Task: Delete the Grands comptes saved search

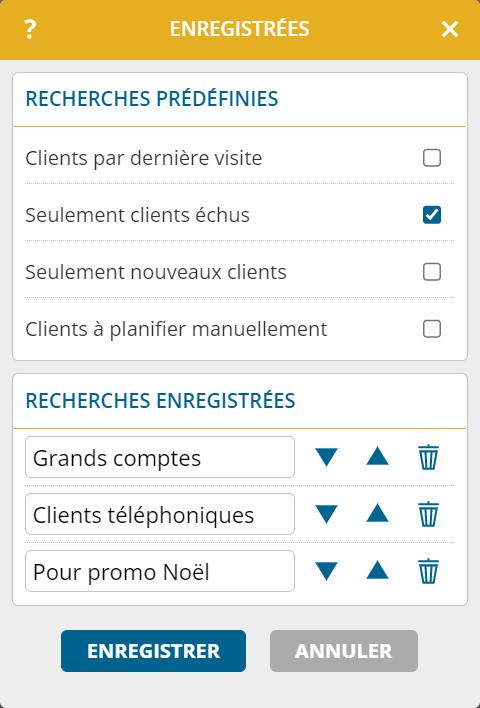Action: [428, 457]
